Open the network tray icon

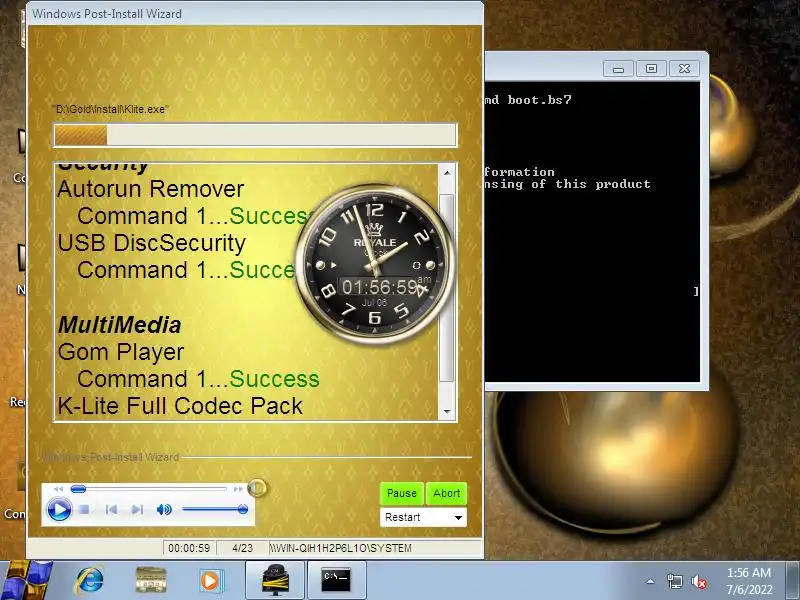674,581
